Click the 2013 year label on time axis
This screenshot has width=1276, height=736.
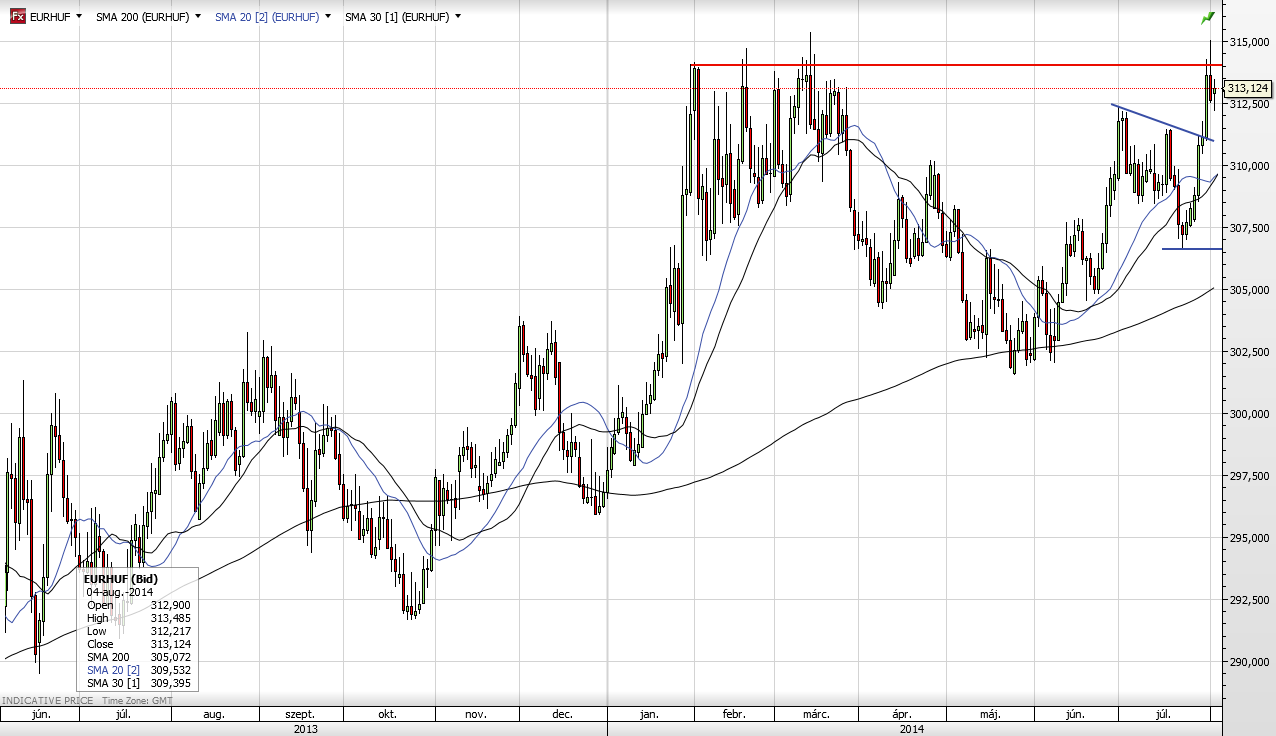click(x=304, y=729)
